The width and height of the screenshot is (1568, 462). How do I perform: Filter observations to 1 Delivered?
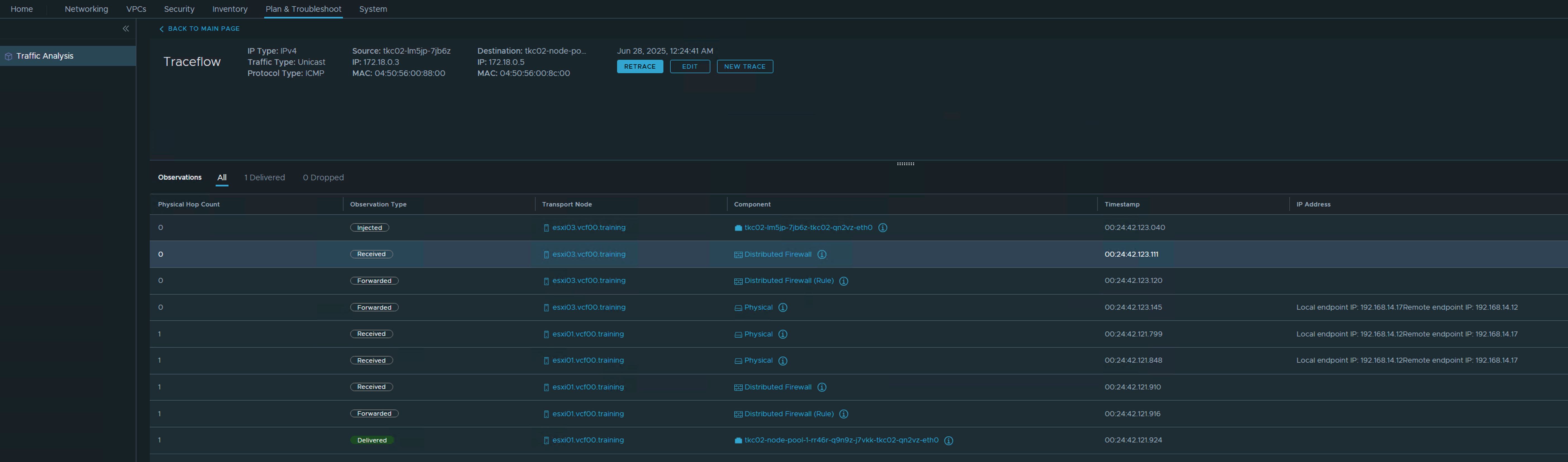264,177
